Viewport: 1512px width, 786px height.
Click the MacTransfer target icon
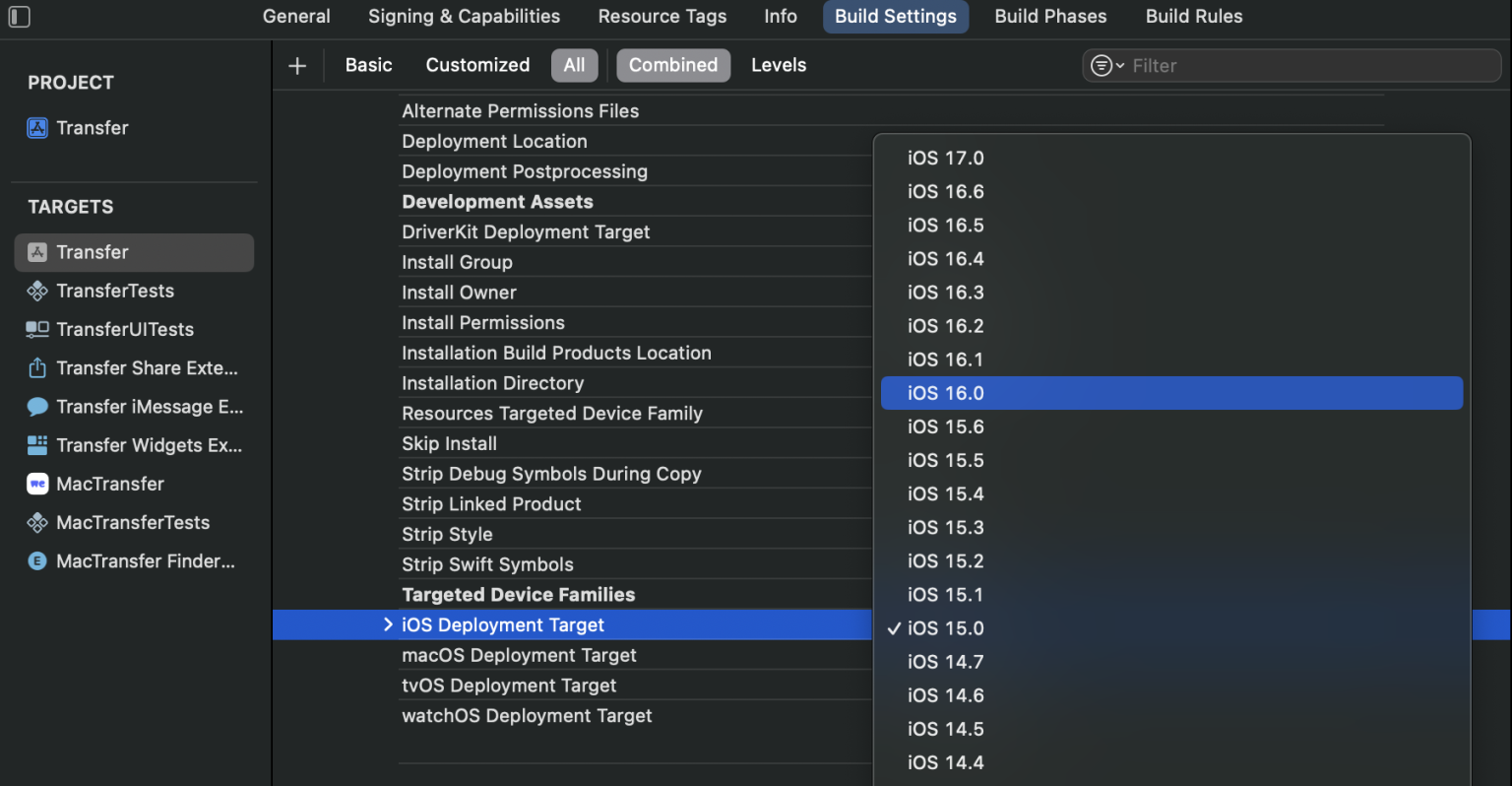(36, 484)
